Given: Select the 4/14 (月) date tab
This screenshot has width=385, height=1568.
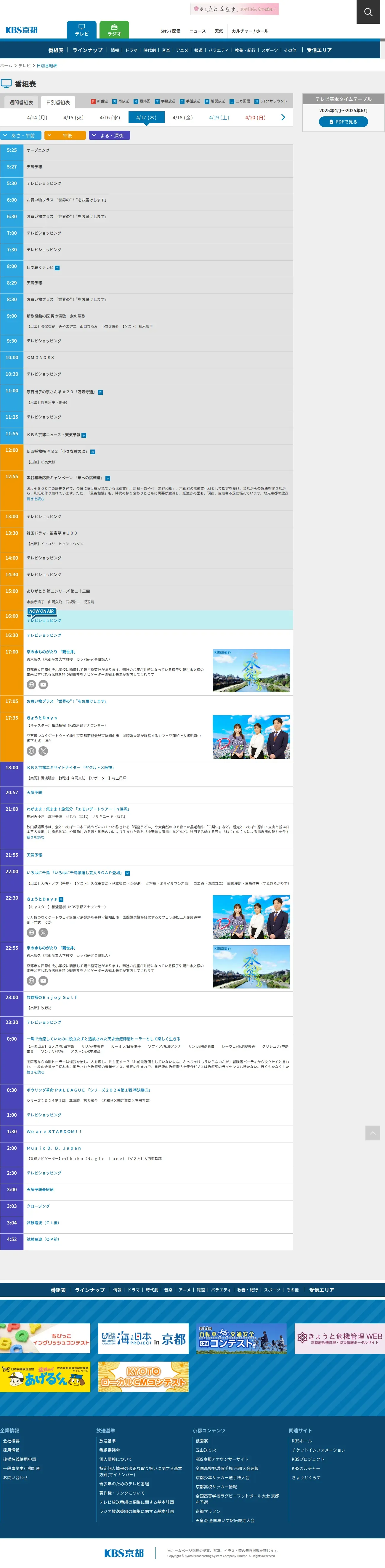Looking at the screenshot, I should point(36,118).
